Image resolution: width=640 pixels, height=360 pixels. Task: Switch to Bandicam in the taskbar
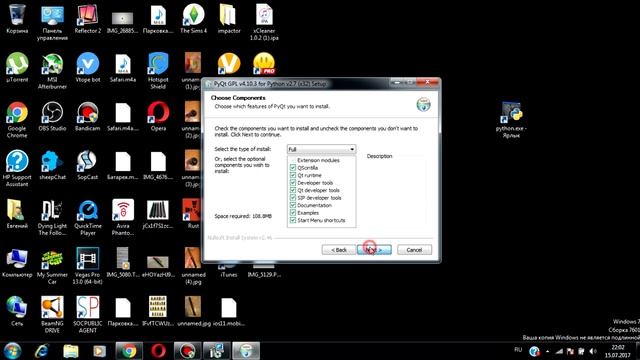(187, 351)
